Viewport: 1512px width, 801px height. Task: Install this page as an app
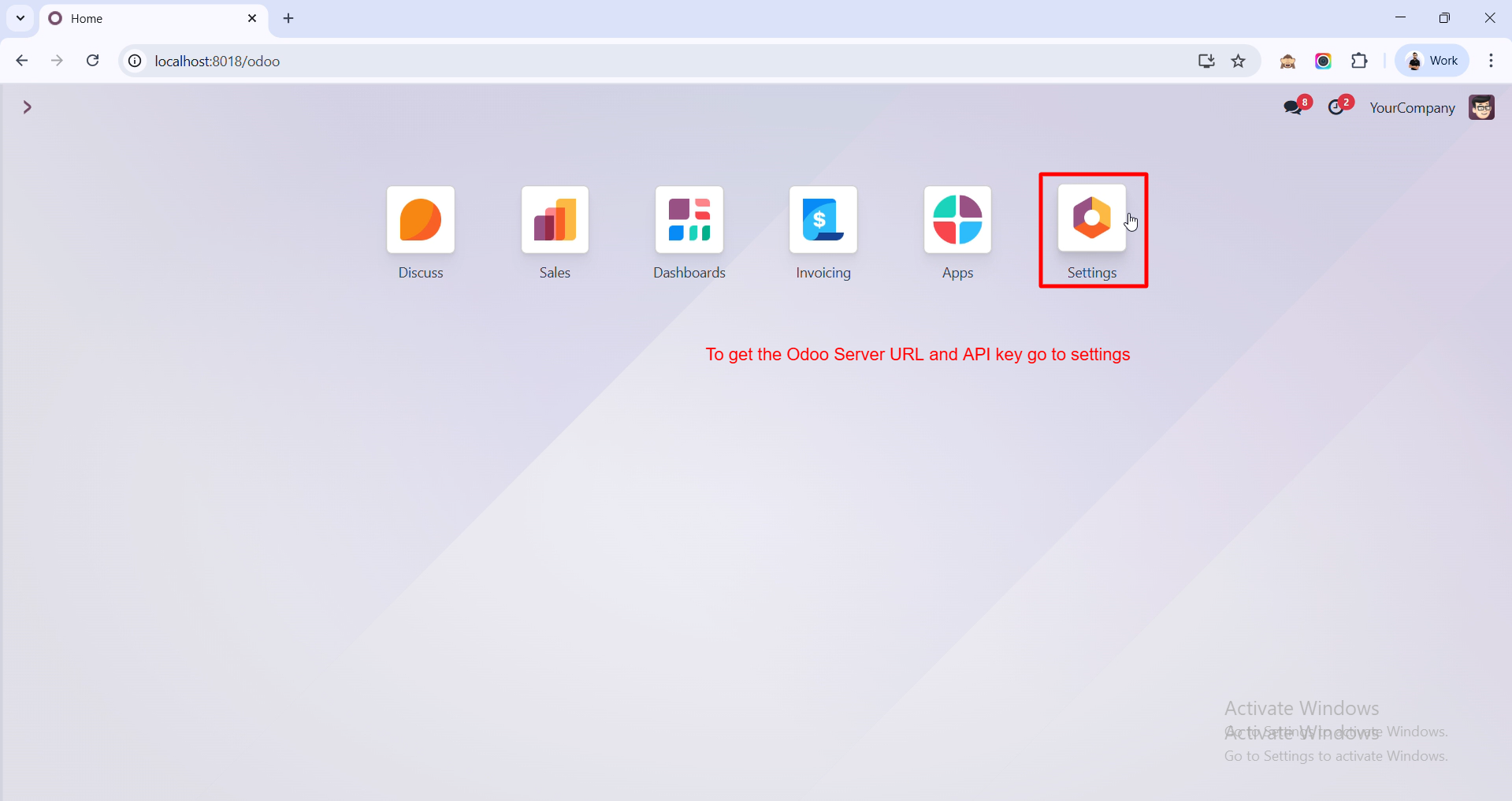(x=1206, y=61)
